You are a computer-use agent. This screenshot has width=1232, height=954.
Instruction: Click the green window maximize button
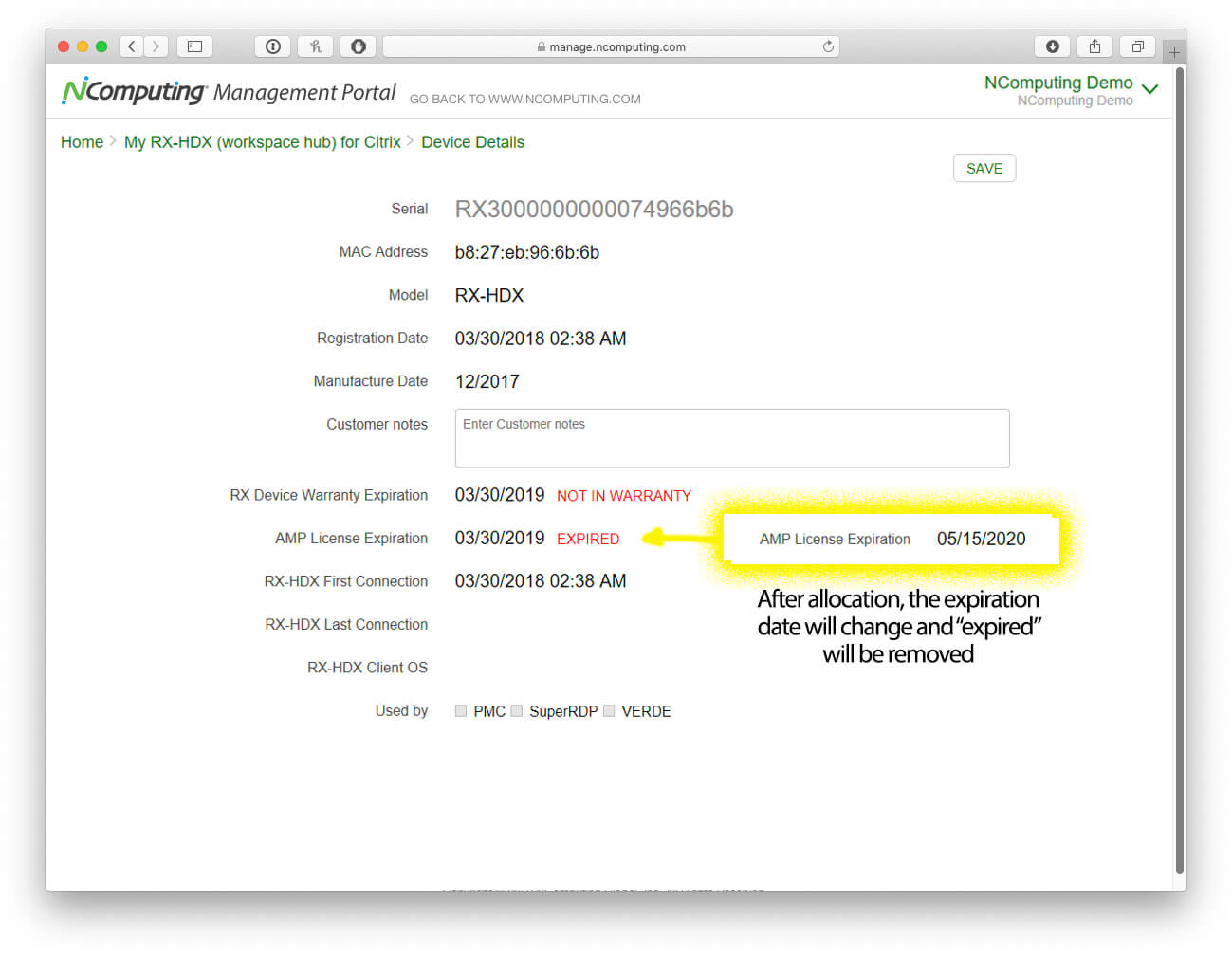(x=101, y=46)
